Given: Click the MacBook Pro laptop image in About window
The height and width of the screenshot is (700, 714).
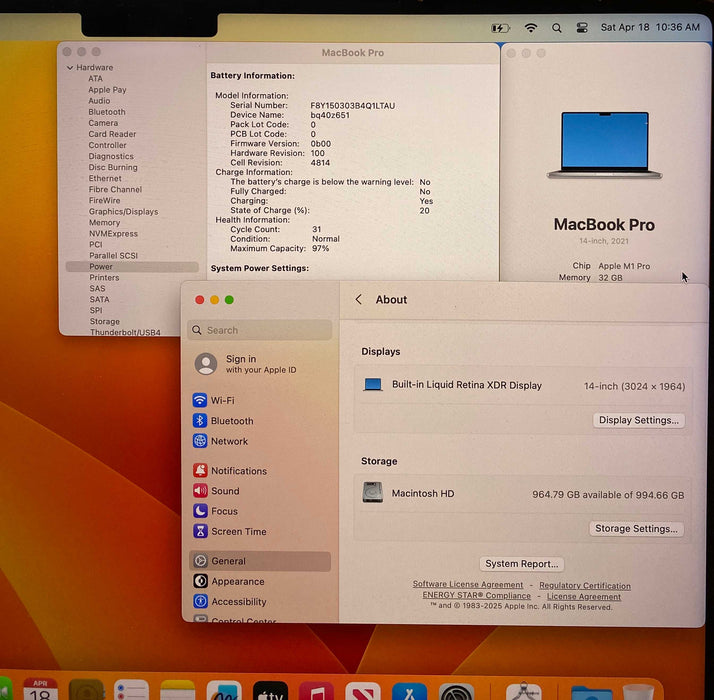Looking at the screenshot, I should [605, 145].
